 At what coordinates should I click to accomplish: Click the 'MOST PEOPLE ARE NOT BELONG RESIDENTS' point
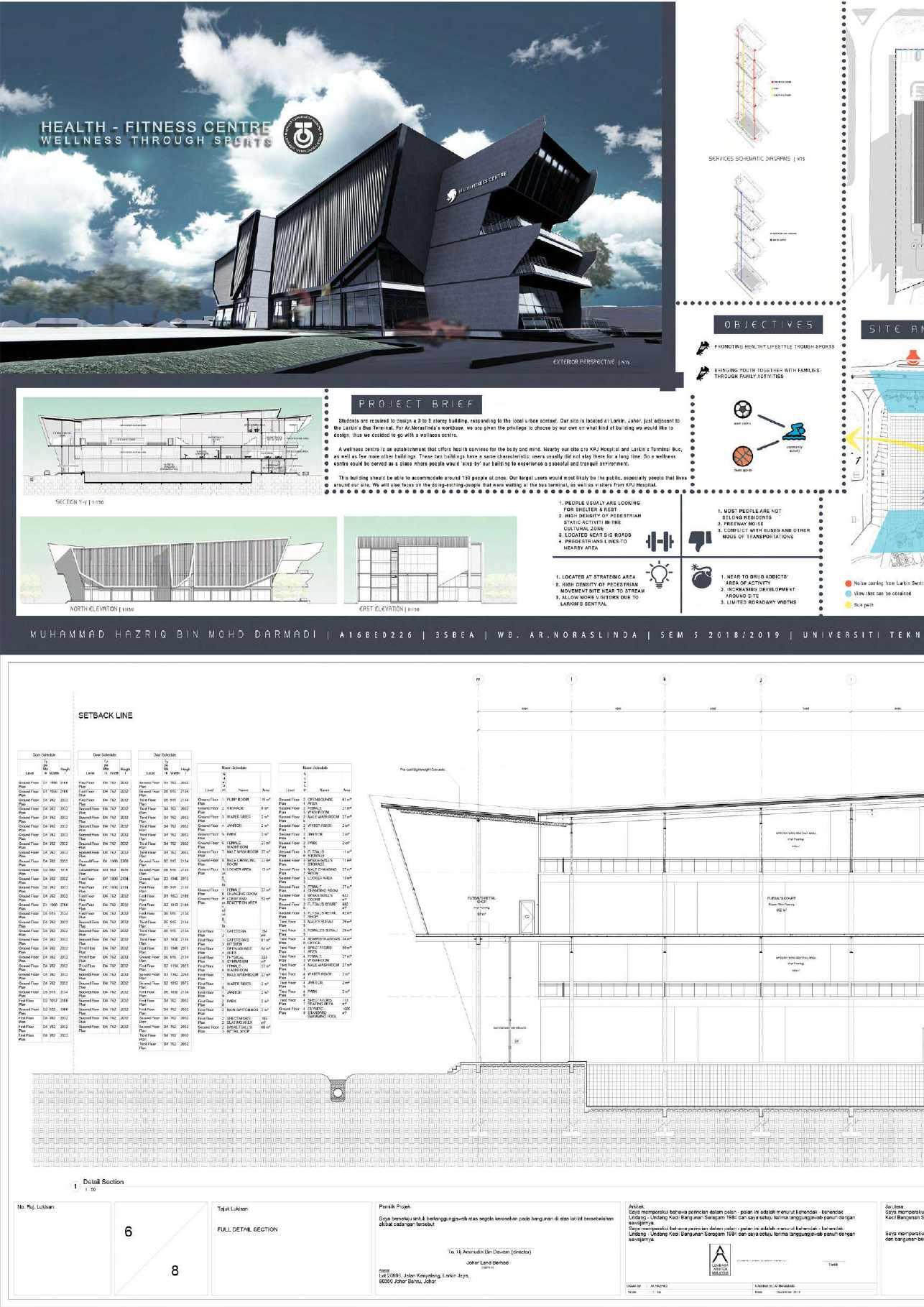click(749, 514)
